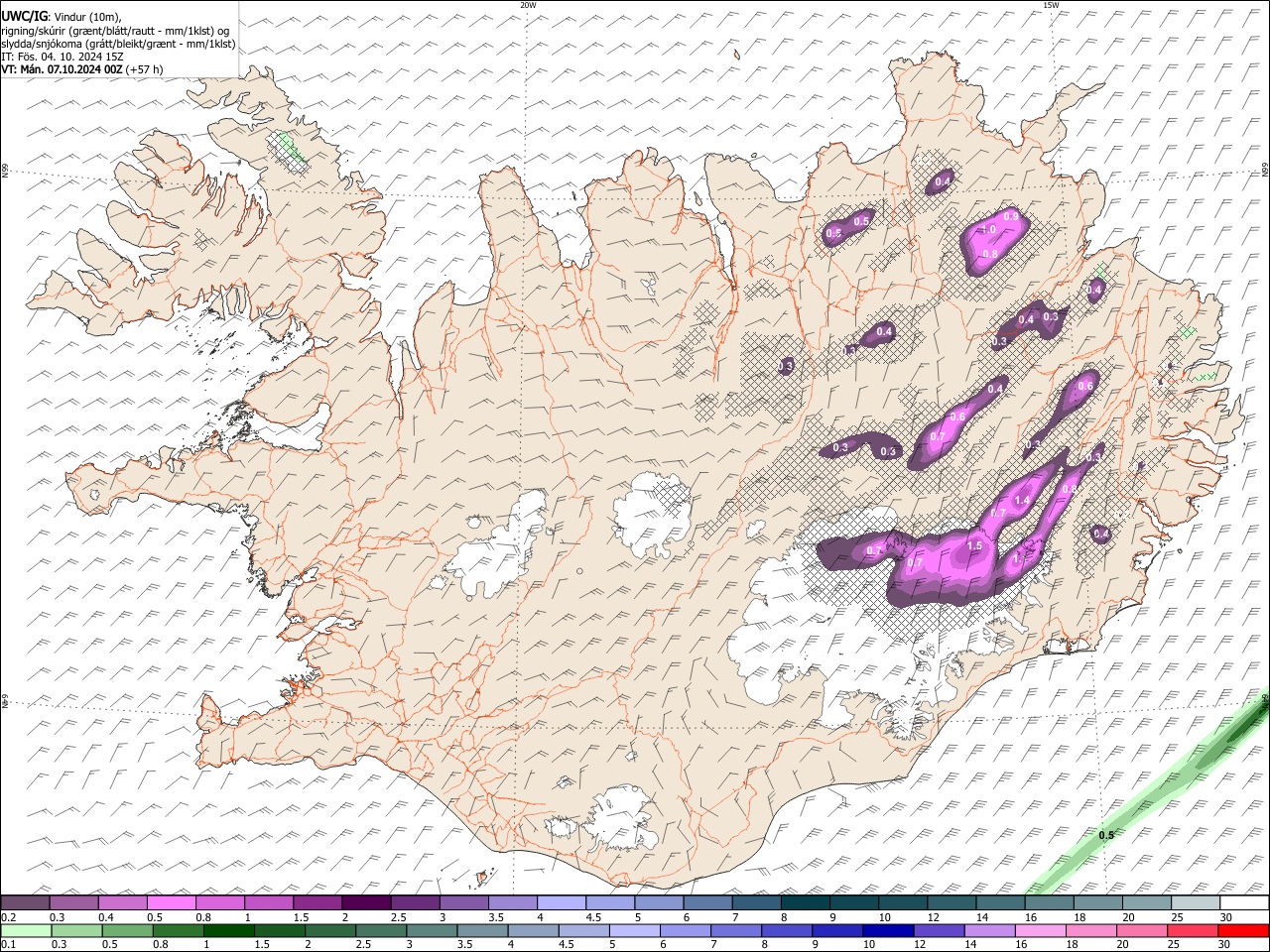
Task: Click the slate blue swatch labeled 6 in upper row
Action: point(707,902)
